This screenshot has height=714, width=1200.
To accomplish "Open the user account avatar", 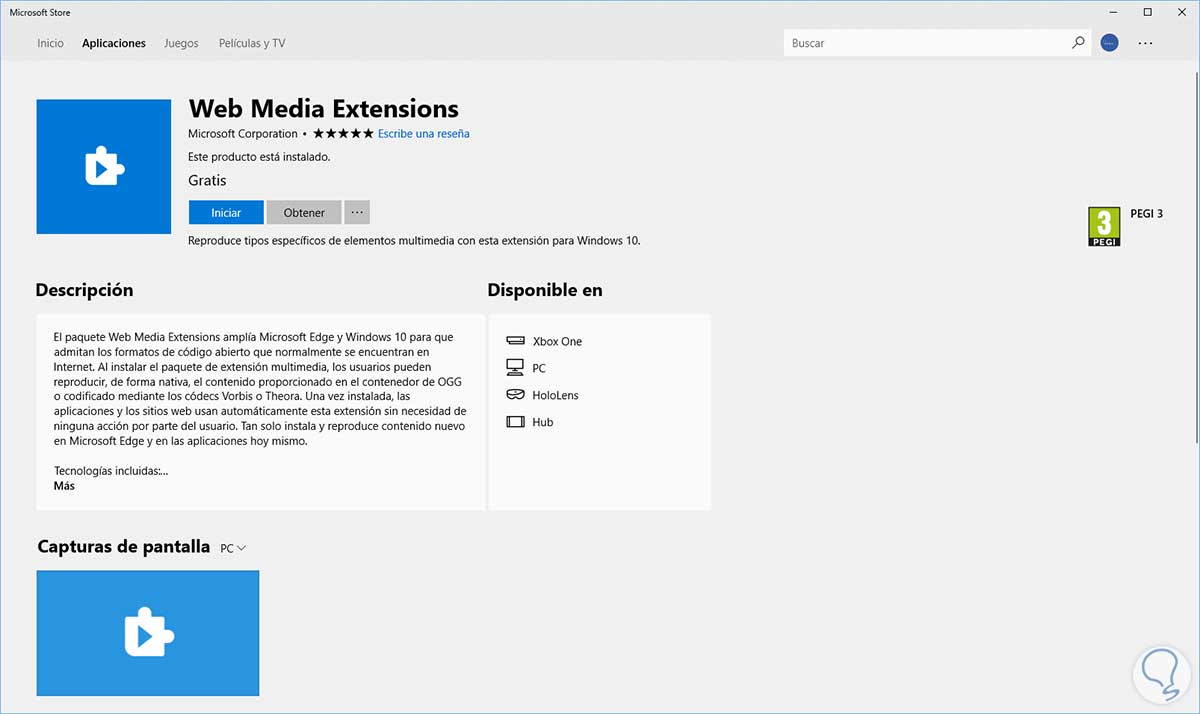I will [x=1109, y=43].
